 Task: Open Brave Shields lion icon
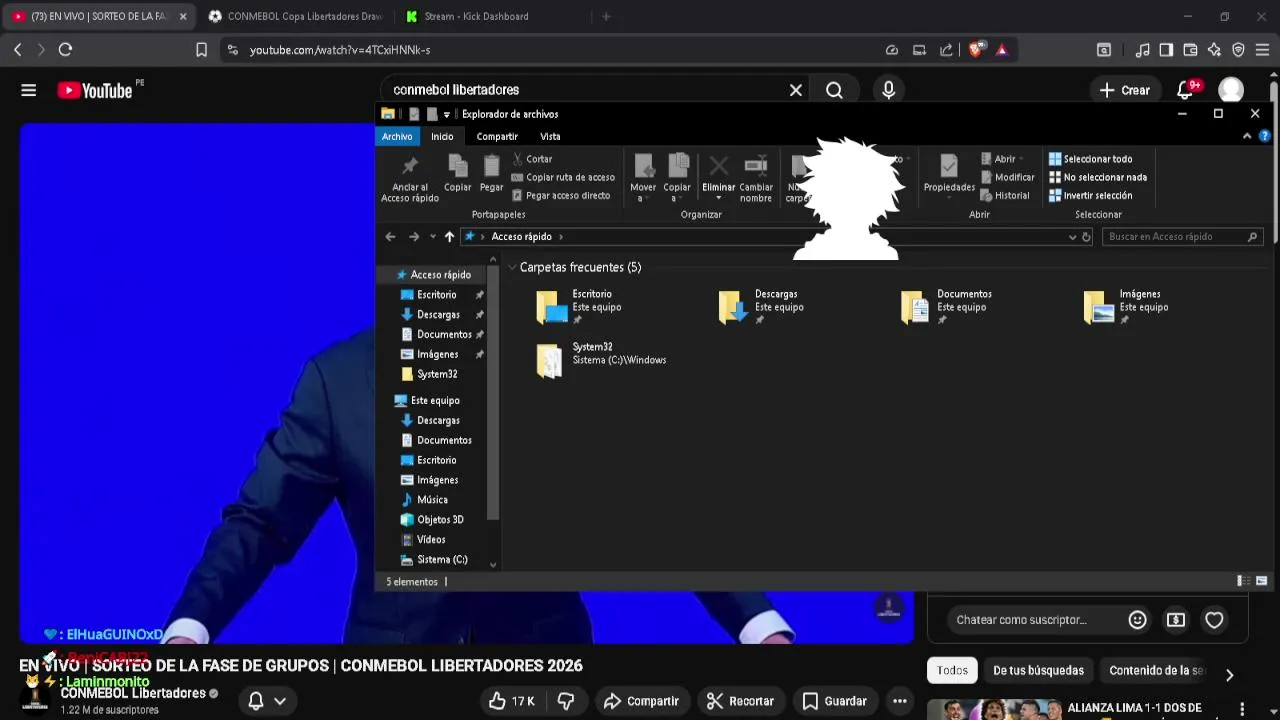[976, 49]
